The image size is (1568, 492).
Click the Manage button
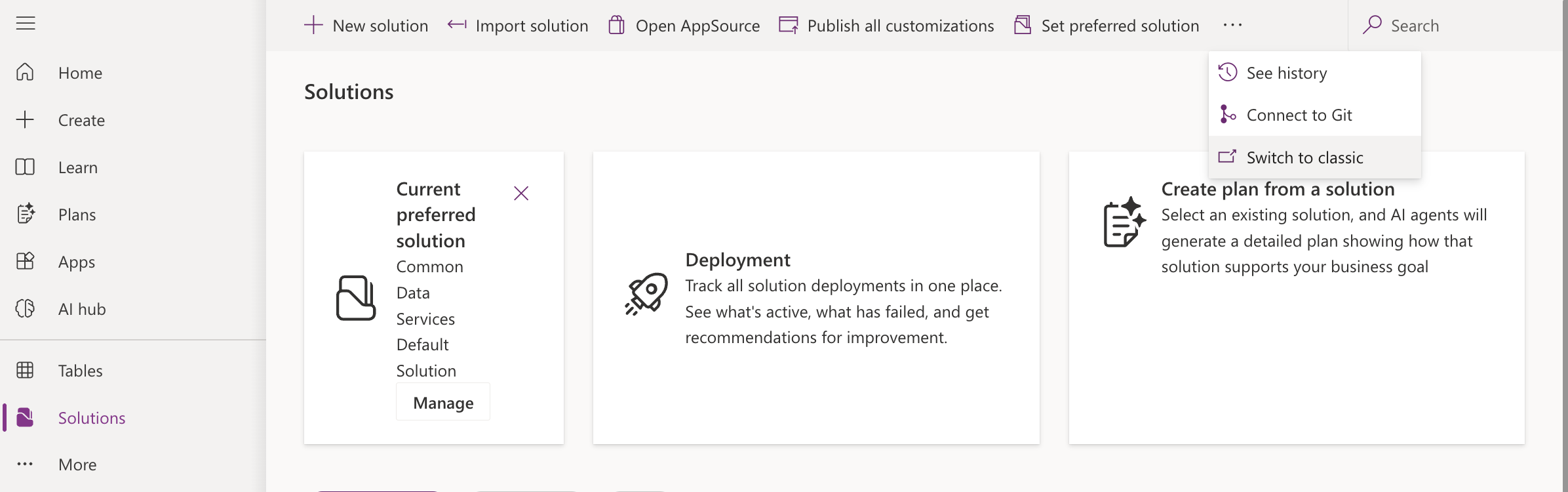(443, 402)
